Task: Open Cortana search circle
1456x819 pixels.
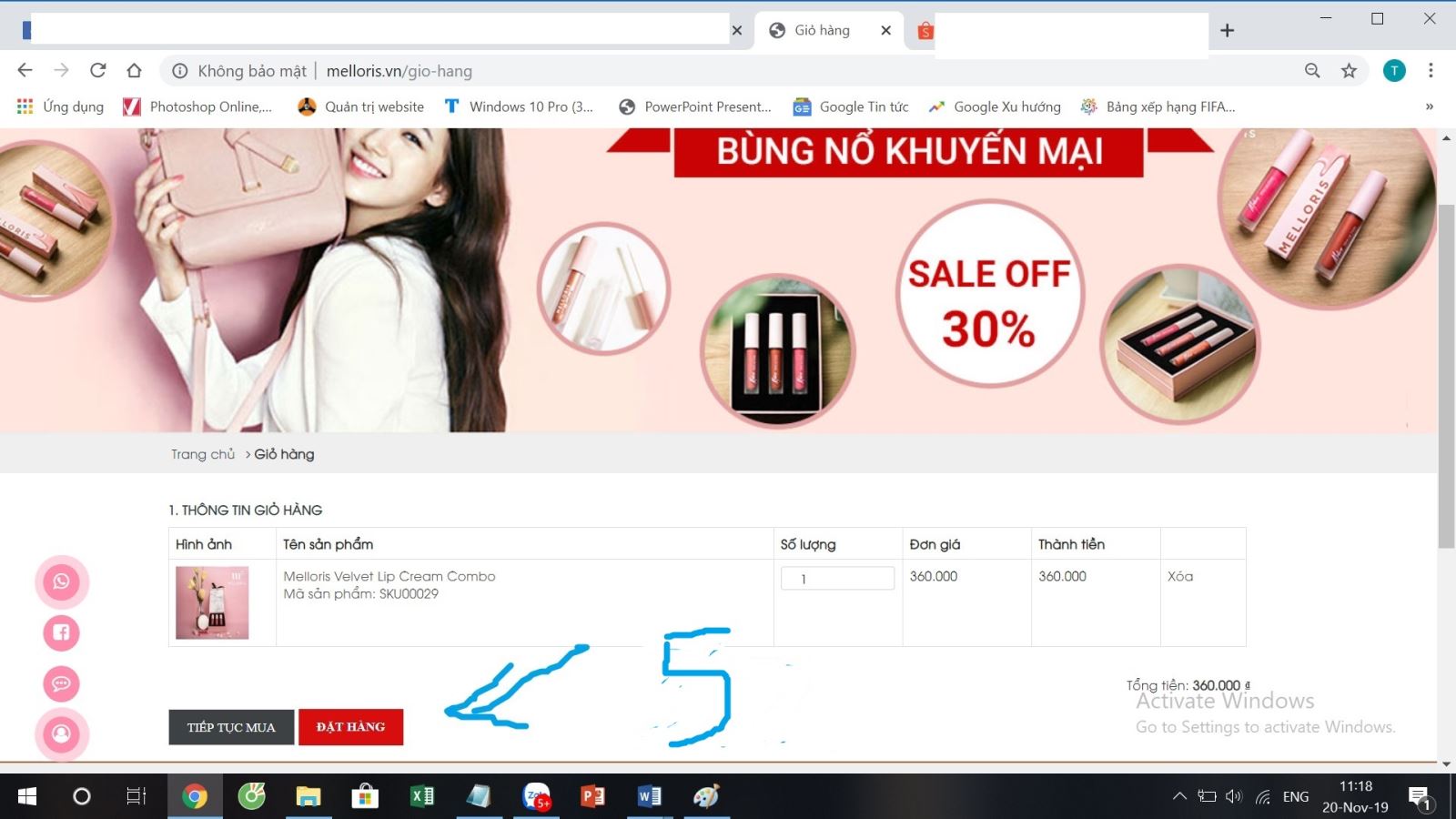Action: [81, 797]
